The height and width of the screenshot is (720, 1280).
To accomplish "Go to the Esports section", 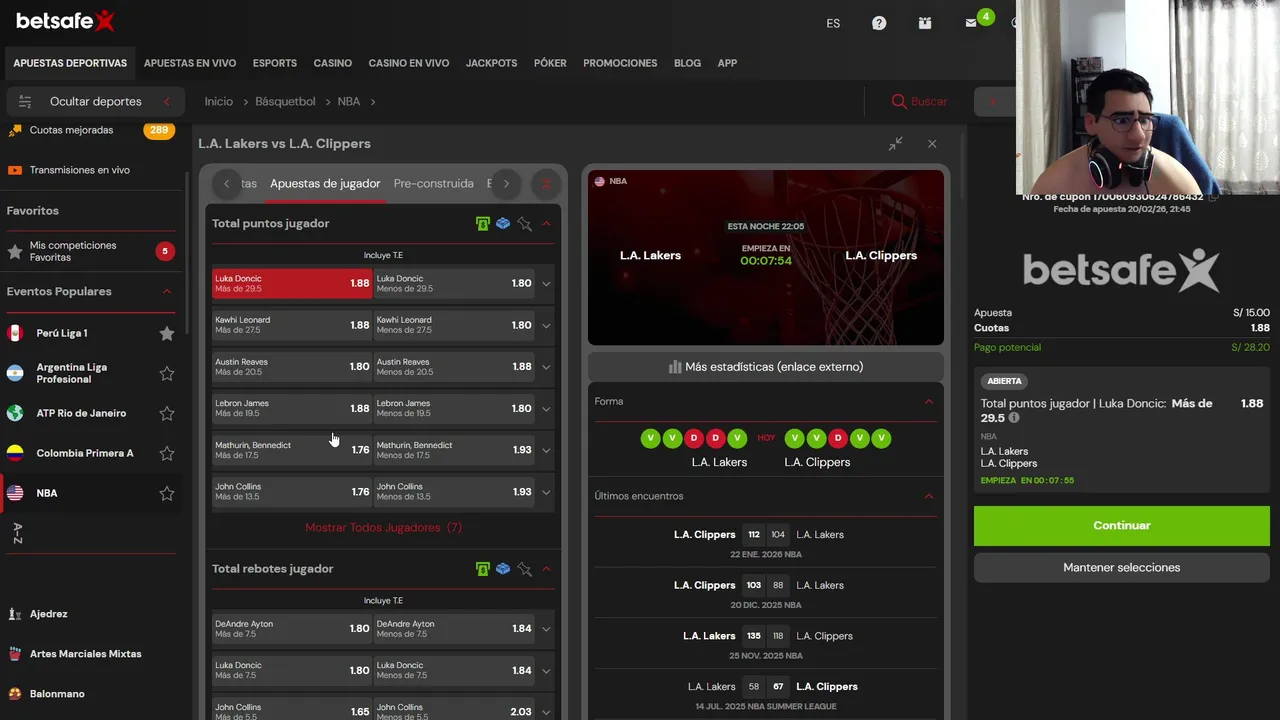I will pyautogui.click(x=275, y=63).
